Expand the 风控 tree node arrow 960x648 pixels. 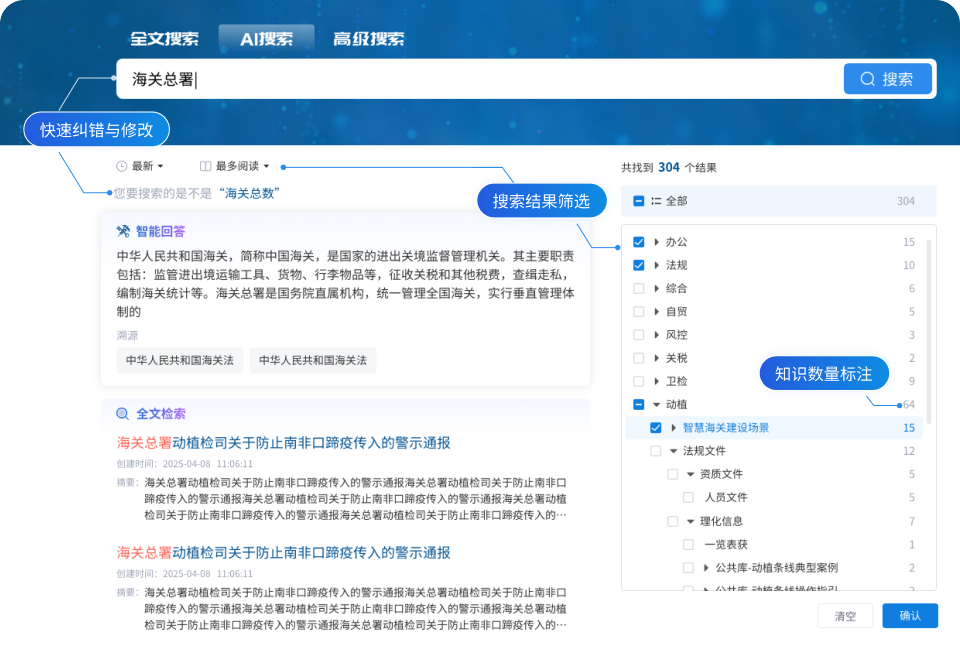[656, 335]
